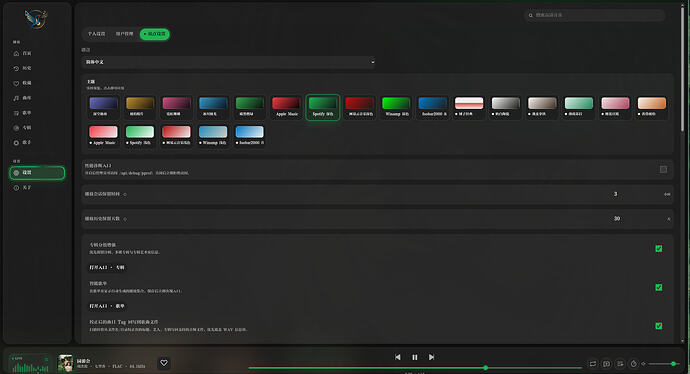Choose the light foobar2000 theme

tap(250, 136)
